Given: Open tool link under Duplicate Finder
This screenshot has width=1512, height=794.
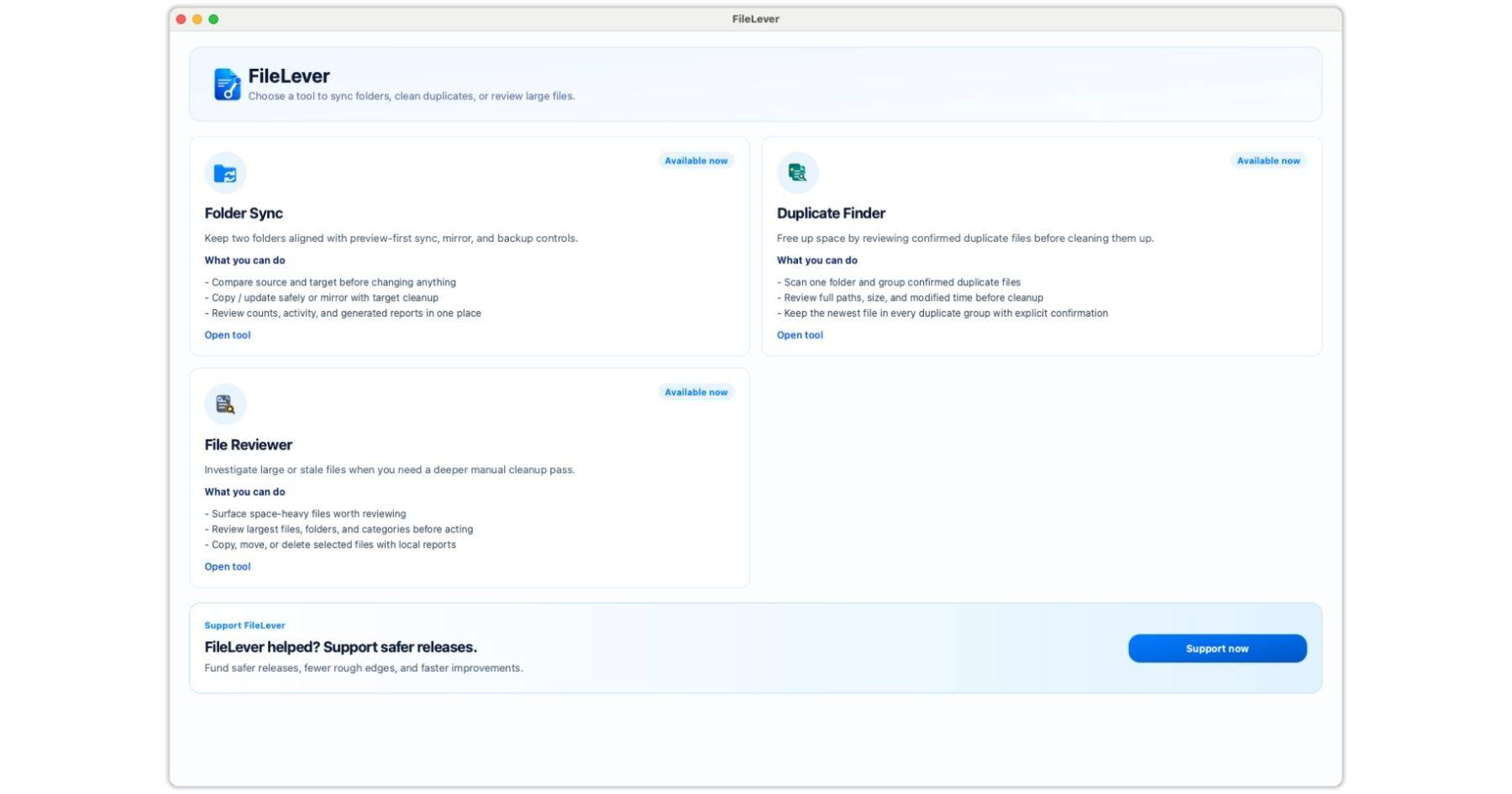Looking at the screenshot, I should pos(800,335).
